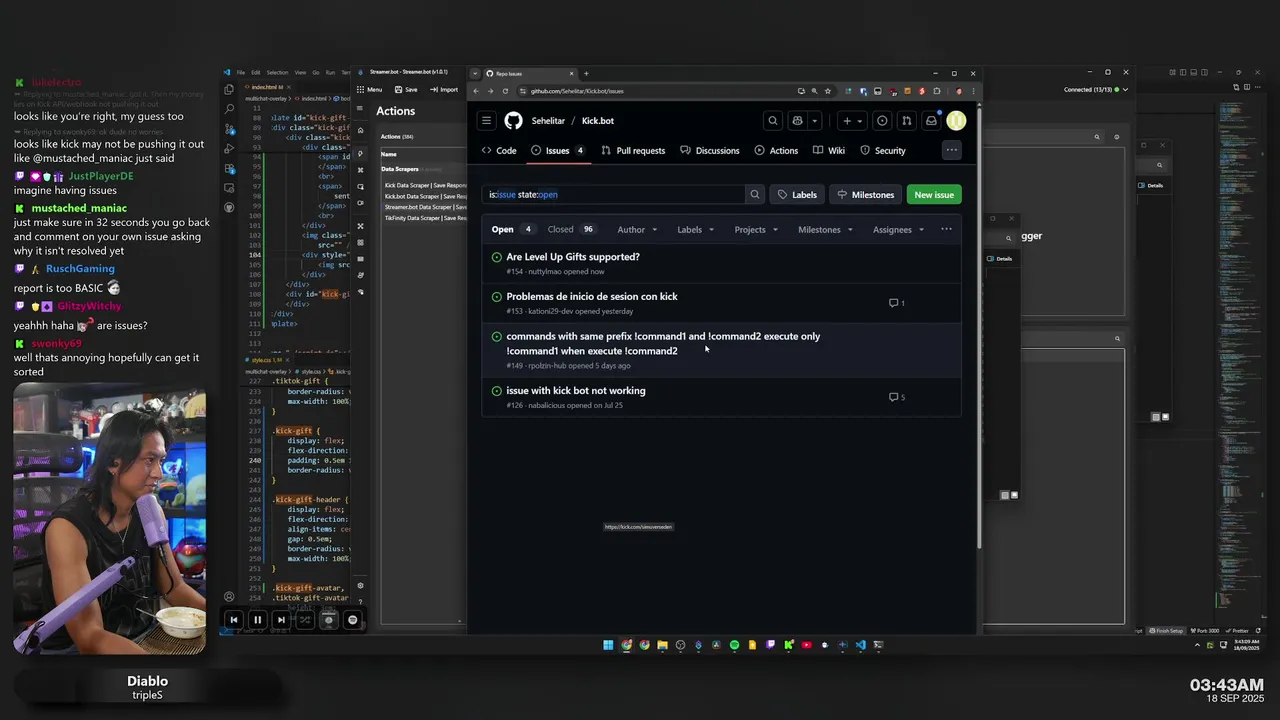
Task: Open the Milestones button with the signpost icon beside the search bar
Action: coord(866,195)
